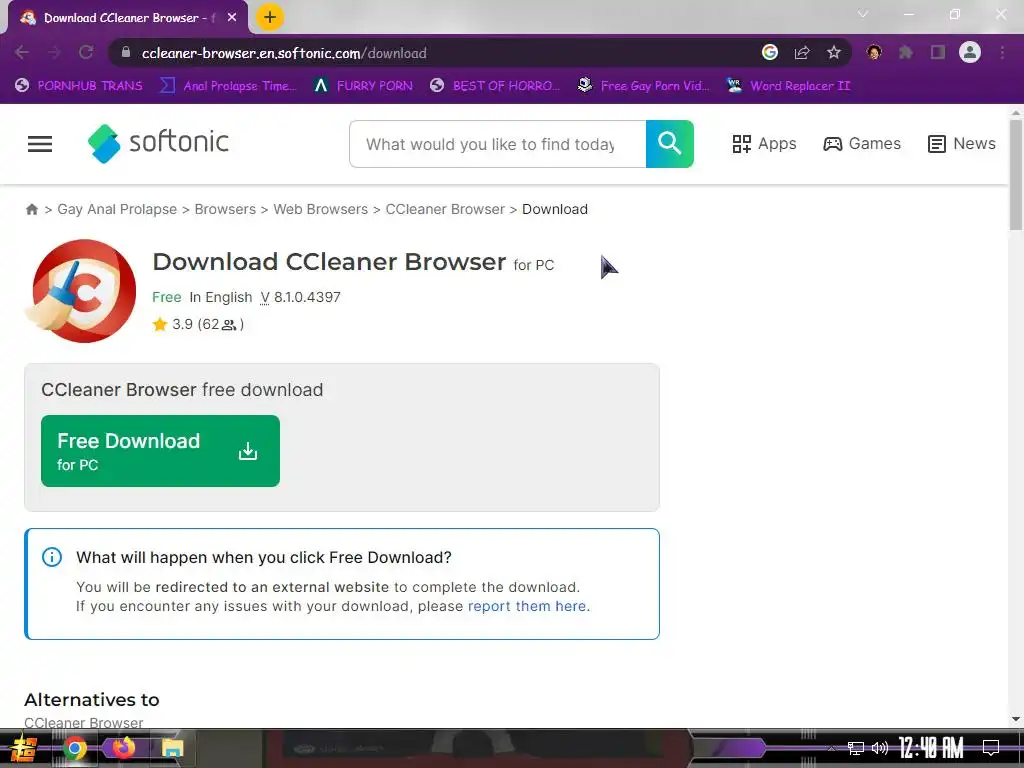Screen dimensions: 1024x768
Task: Open the Word Replacer II bookmark
Action: tap(789, 86)
